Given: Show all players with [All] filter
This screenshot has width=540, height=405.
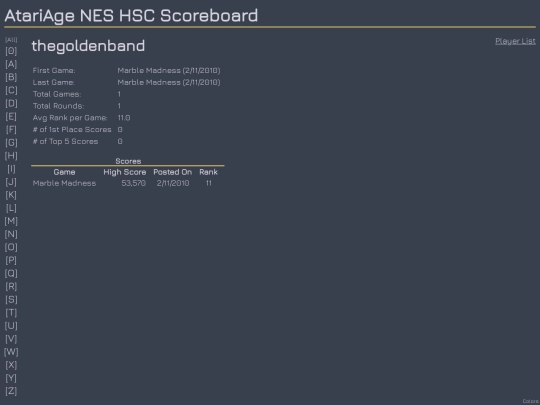Looking at the screenshot, I should tap(11, 40).
